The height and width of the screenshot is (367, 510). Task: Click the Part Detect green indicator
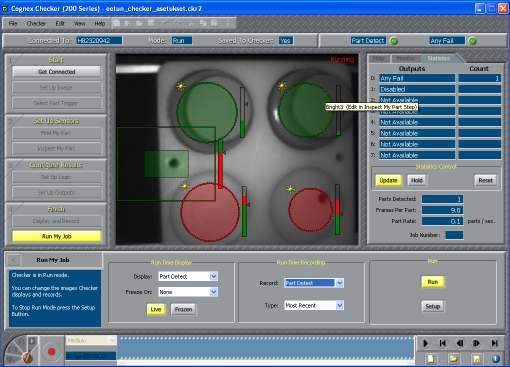click(x=394, y=41)
